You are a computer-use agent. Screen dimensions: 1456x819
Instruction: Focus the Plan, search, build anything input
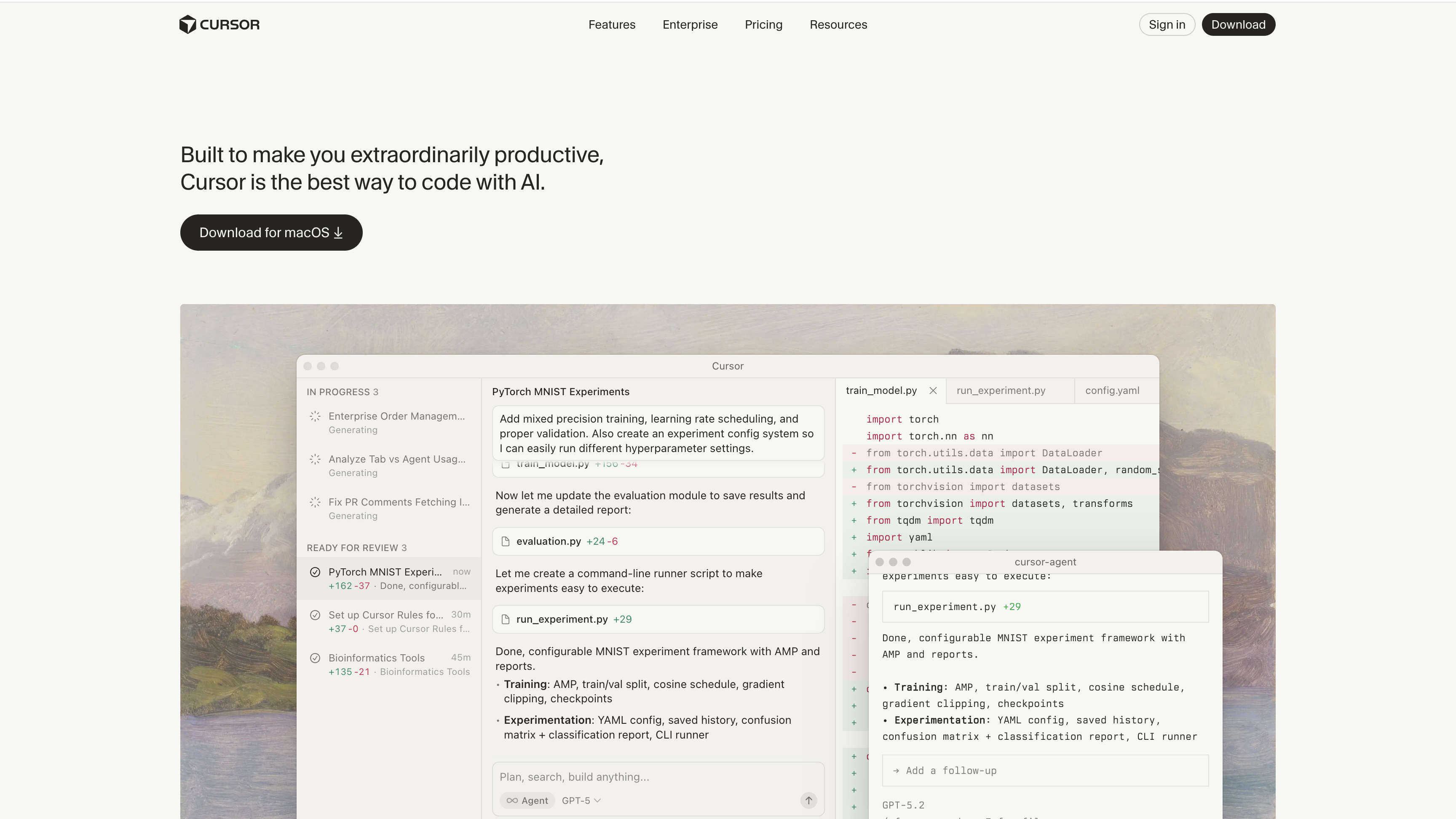point(622,776)
